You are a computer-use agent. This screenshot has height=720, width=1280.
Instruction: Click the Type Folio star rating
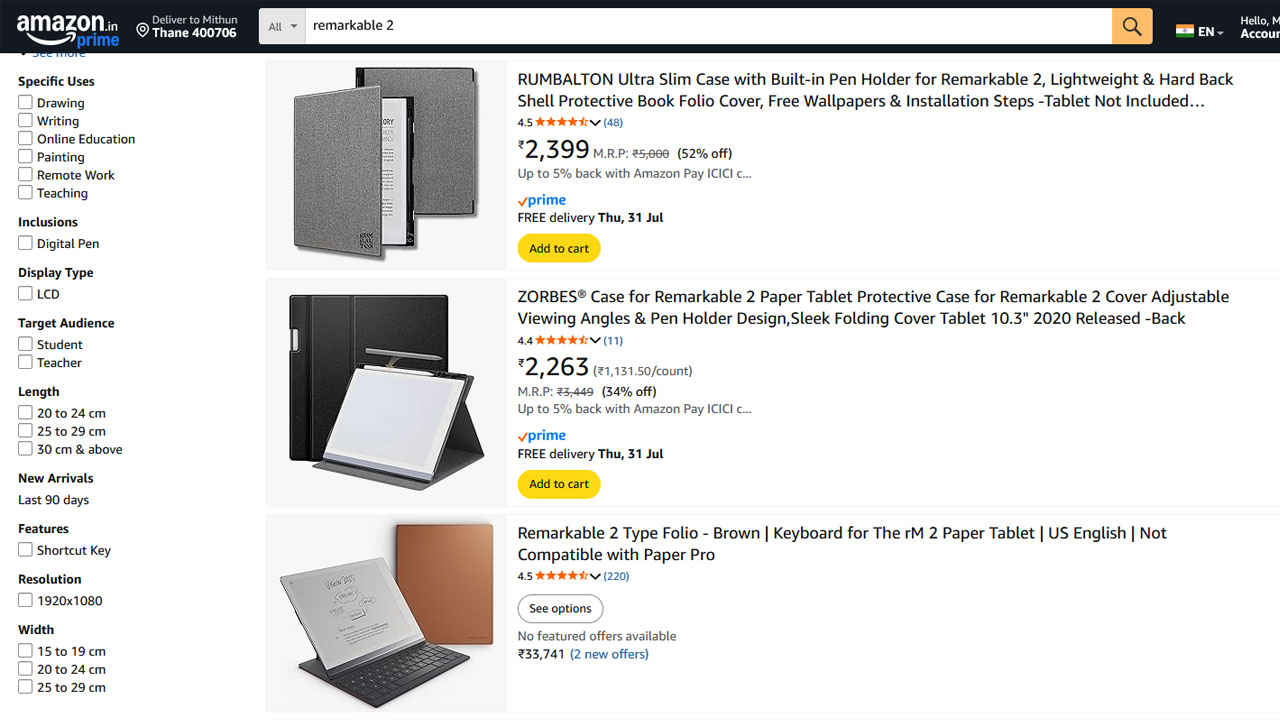click(x=561, y=576)
